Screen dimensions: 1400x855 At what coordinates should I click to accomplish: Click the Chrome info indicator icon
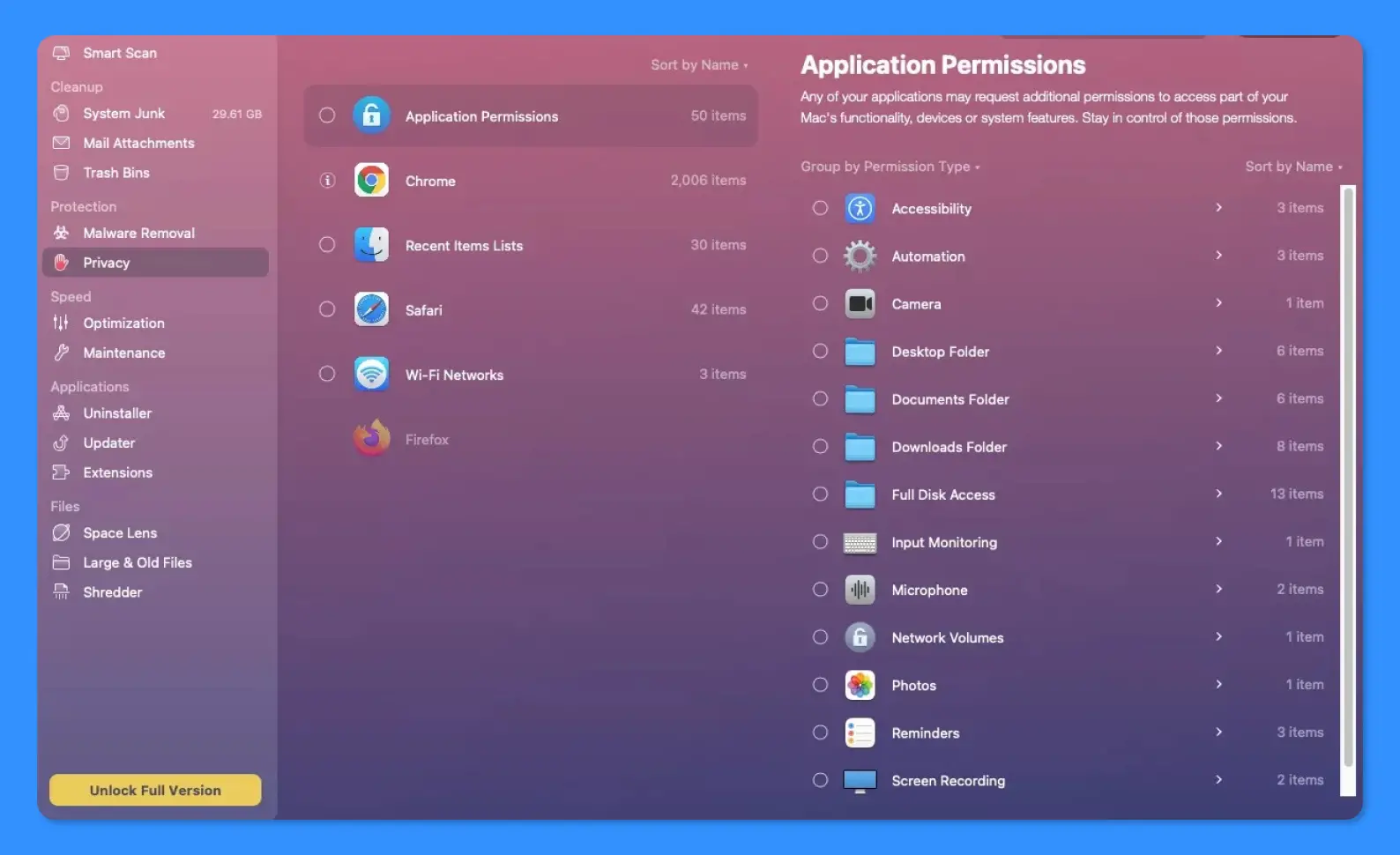tap(327, 181)
